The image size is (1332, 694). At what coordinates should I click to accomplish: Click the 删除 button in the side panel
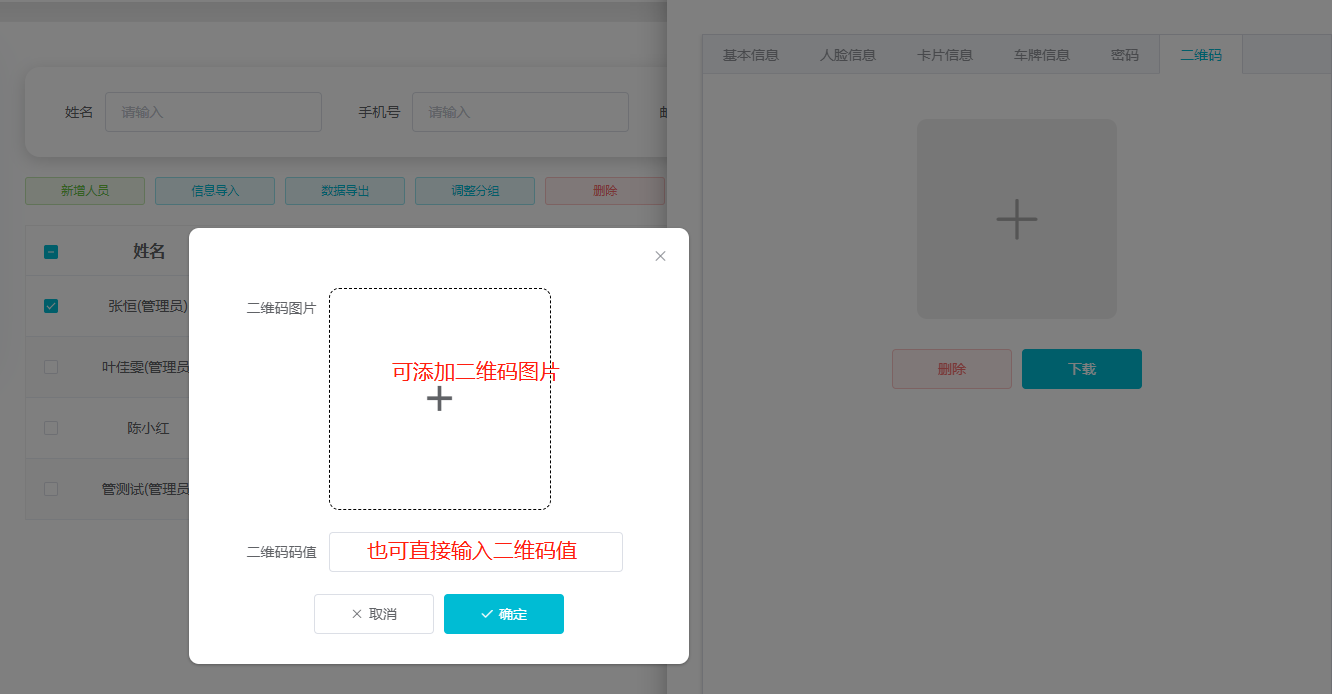[952, 369]
